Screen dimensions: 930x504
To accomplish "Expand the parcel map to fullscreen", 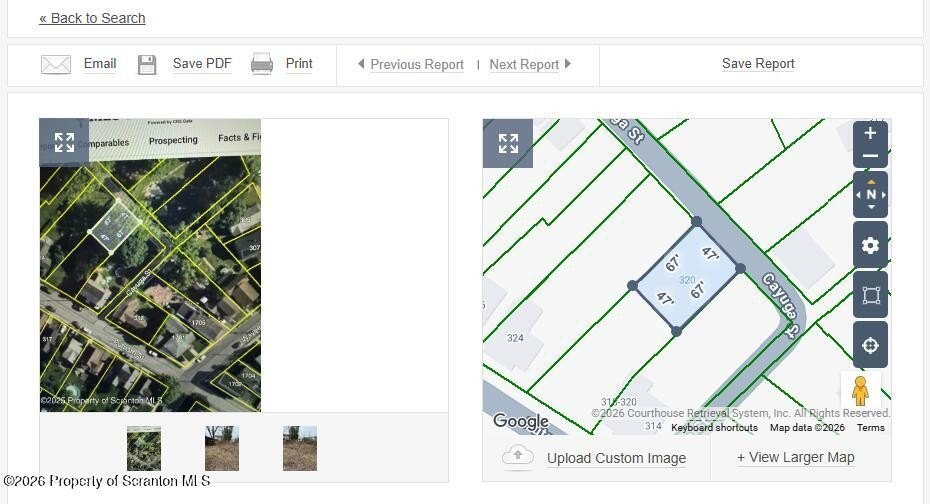I will coord(508,143).
